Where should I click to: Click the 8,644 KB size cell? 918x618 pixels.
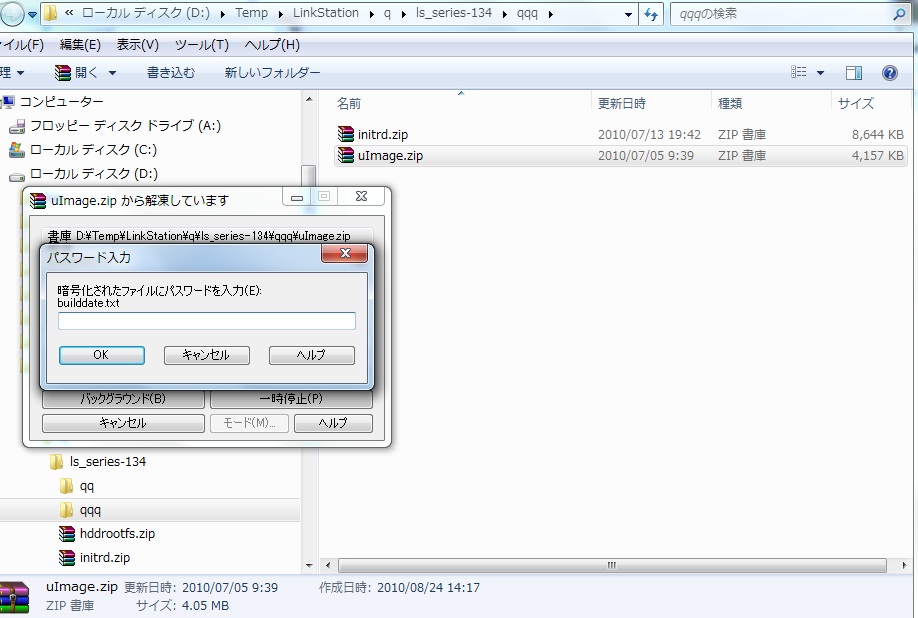pos(878,135)
